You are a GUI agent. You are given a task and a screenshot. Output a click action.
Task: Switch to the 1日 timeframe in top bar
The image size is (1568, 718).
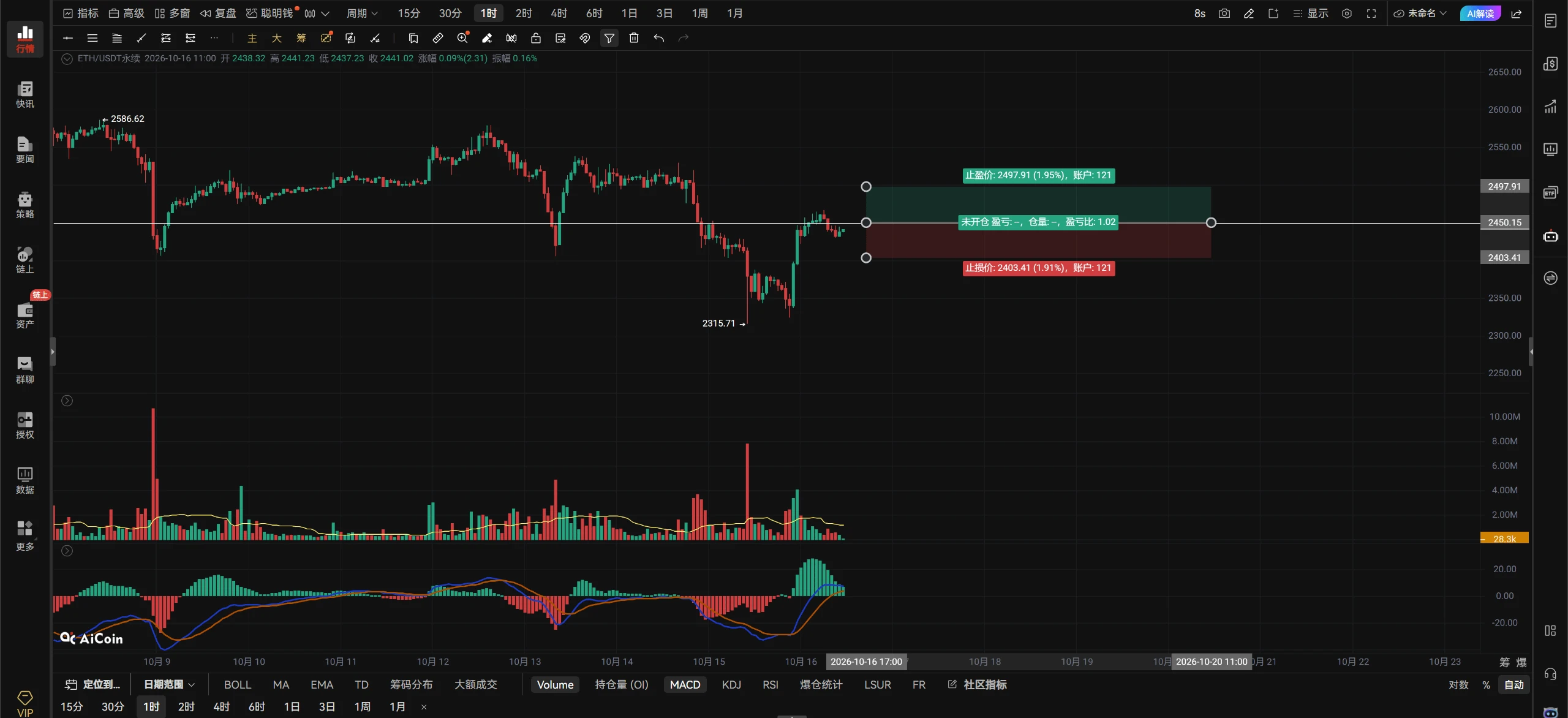point(629,13)
